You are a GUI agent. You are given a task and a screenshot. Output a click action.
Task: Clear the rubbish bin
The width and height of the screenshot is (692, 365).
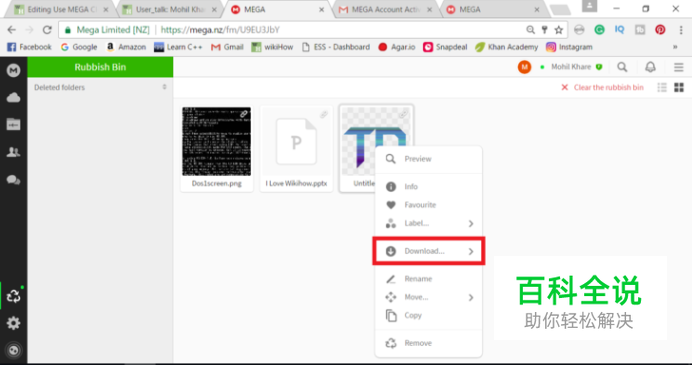tap(602, 87)
